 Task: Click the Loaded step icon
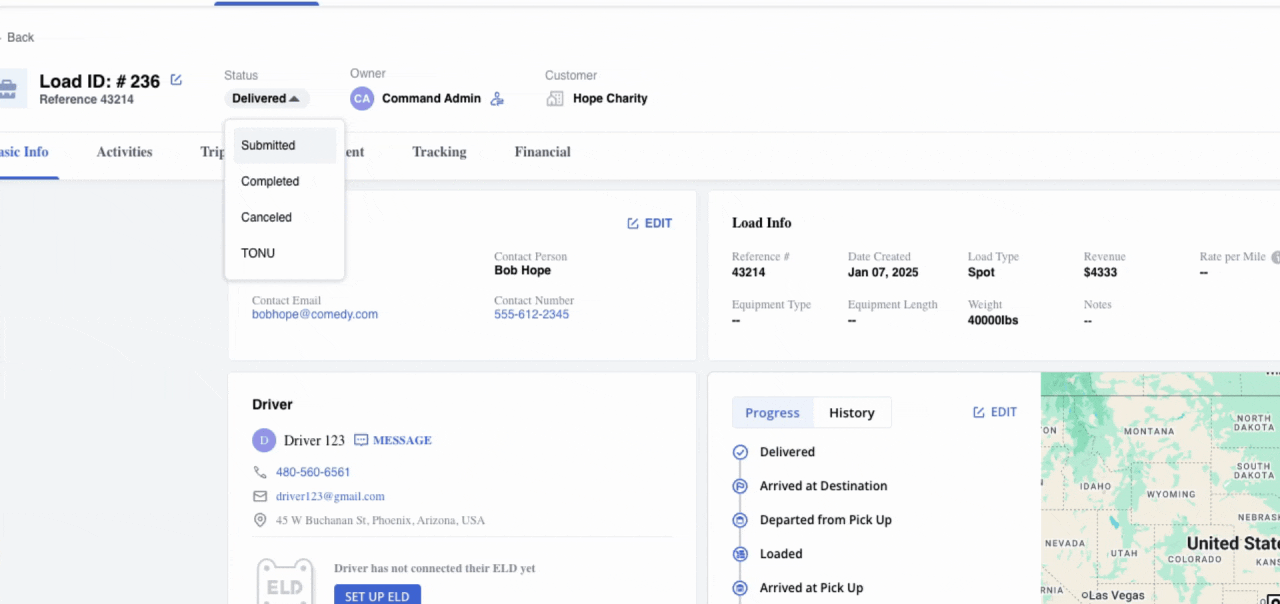[x=740, y=554]
